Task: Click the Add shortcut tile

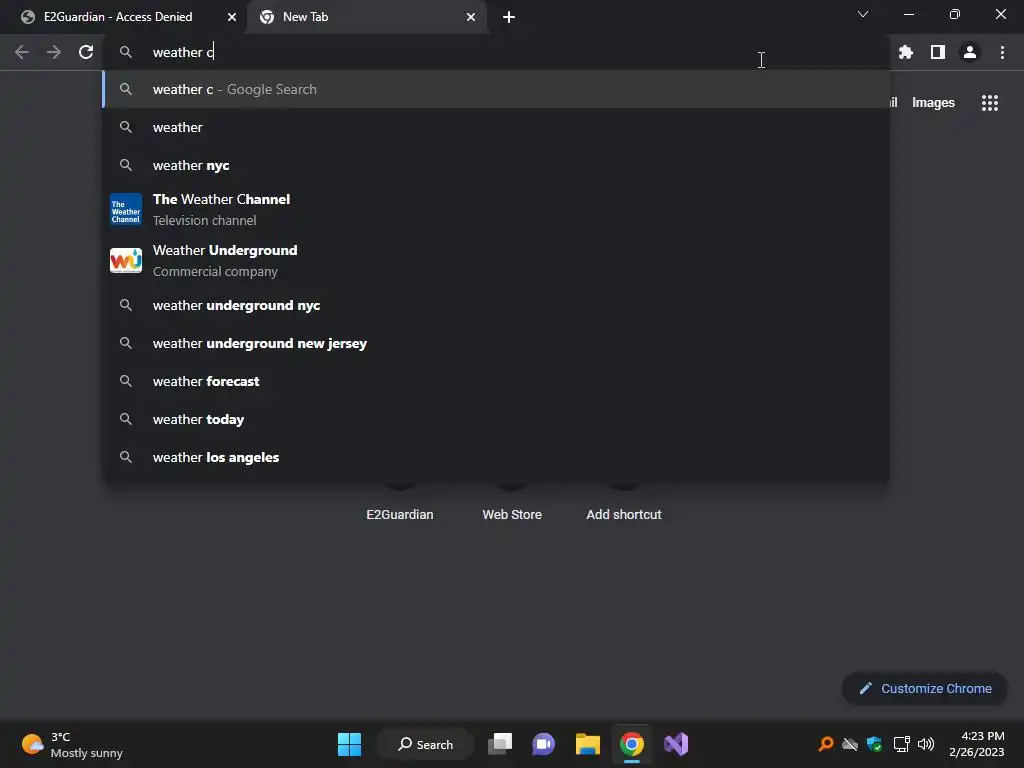Action: click(624, 514)
